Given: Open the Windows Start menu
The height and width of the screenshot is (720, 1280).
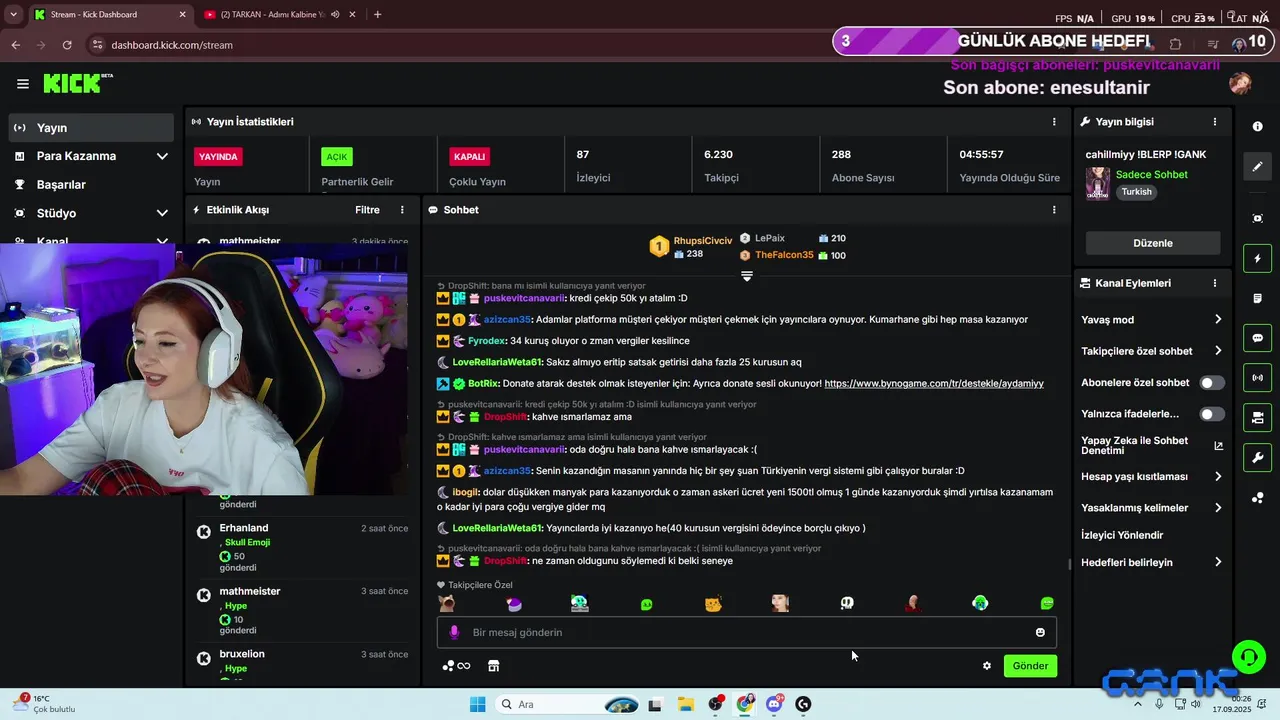Looking at the screenshot, I should [478, 704].
